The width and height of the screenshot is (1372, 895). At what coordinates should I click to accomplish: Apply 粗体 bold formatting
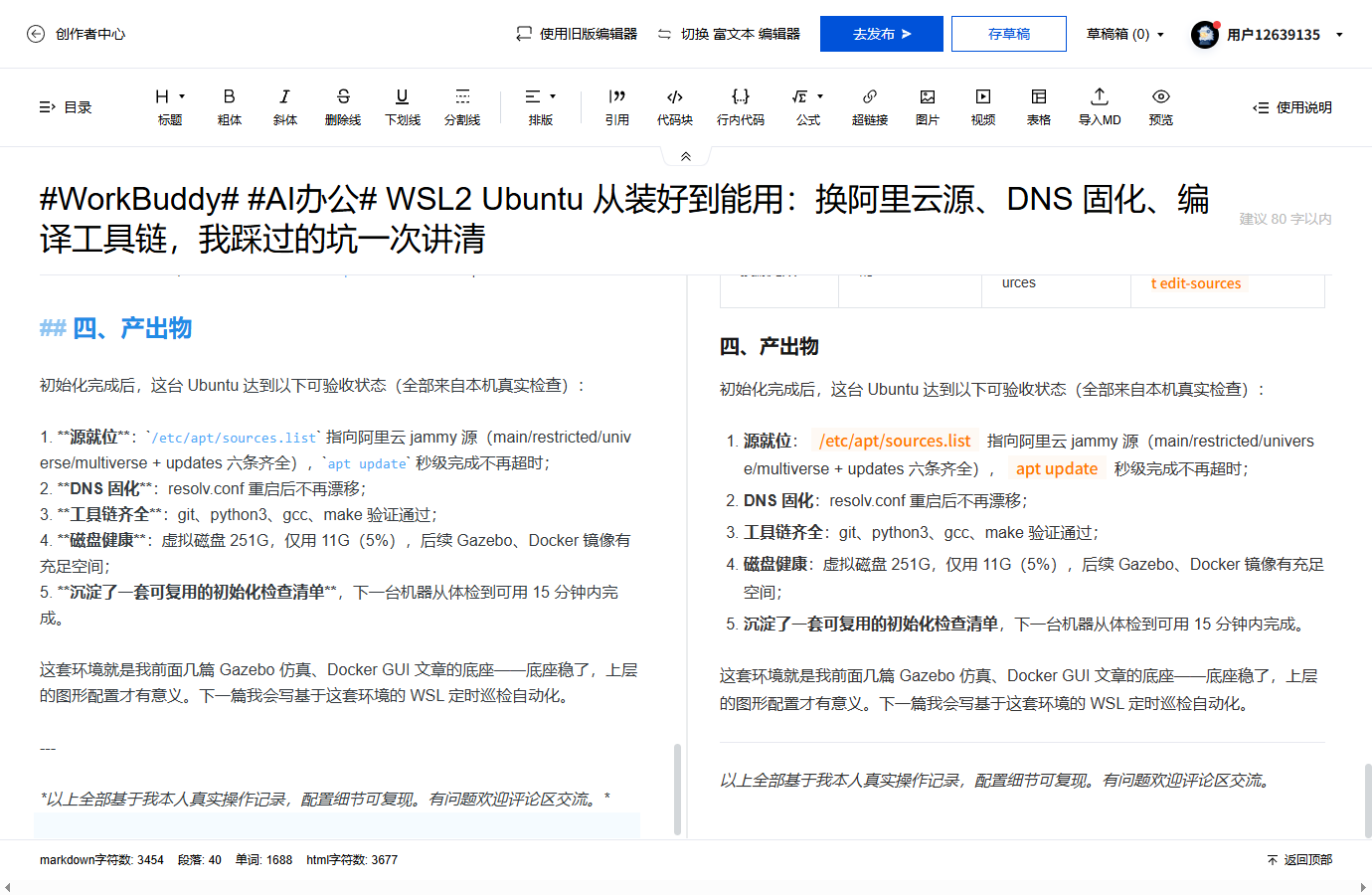tap(230, 106)
